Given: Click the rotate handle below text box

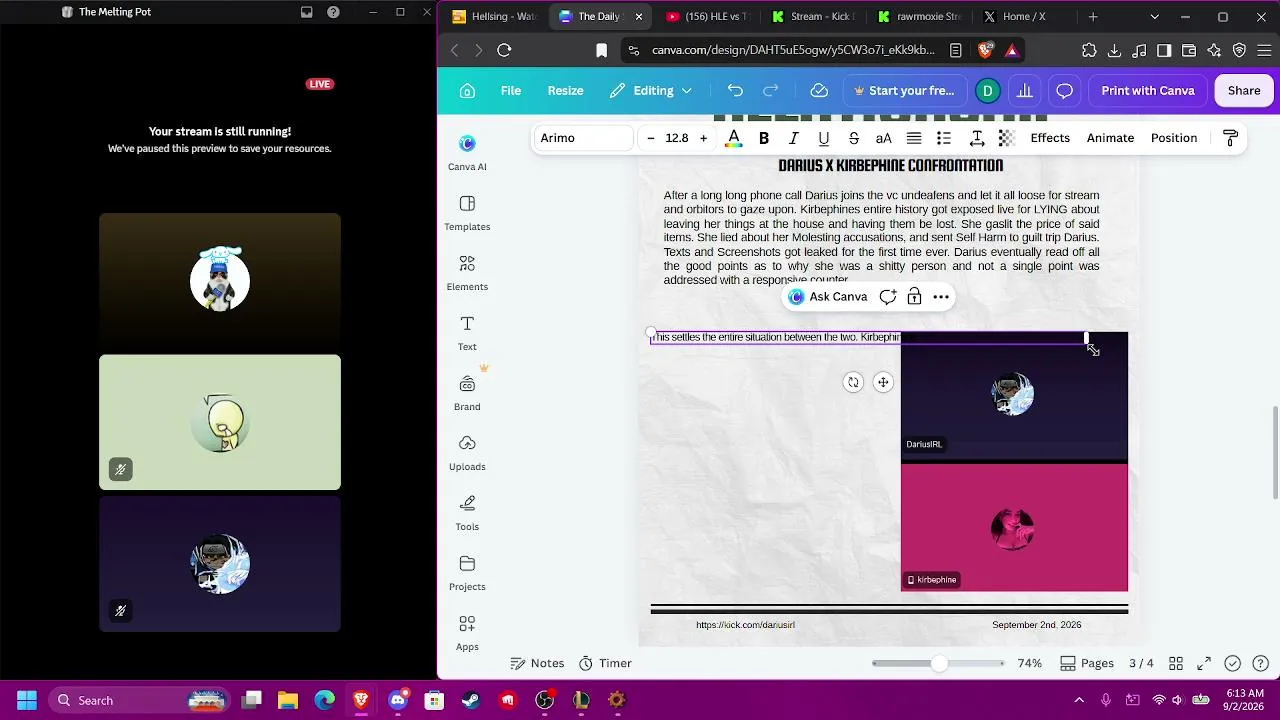Looking at the screenshot, I should (853, 382).
